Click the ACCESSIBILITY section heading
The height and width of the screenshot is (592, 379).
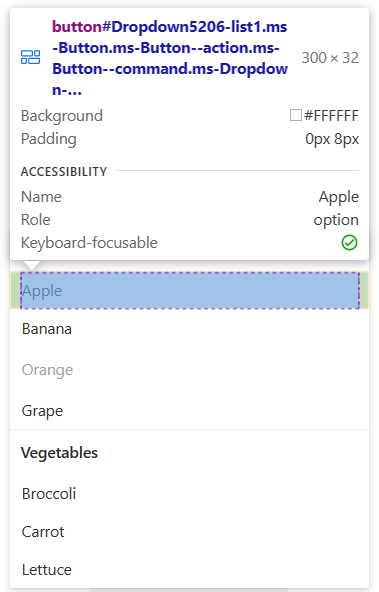(x=64, y=172)
